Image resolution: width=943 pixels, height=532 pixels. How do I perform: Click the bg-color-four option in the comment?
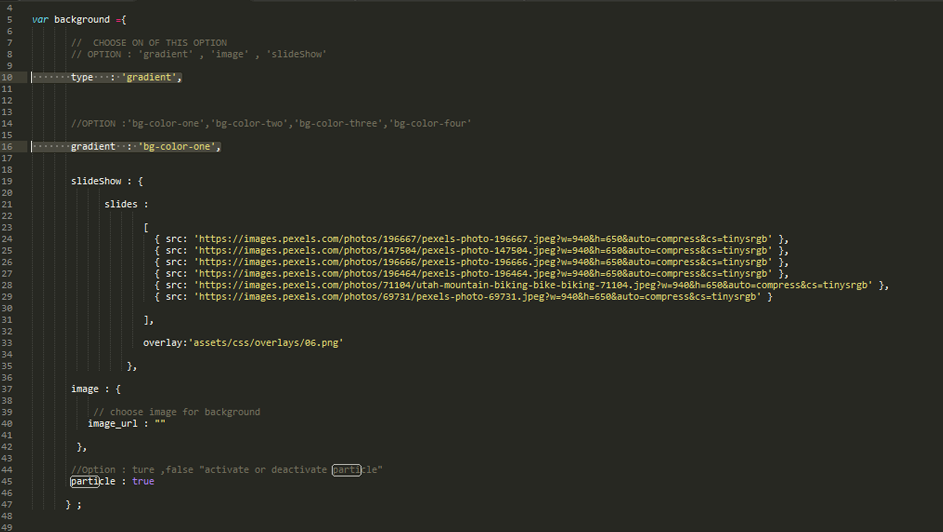click(x=431, y=124)
